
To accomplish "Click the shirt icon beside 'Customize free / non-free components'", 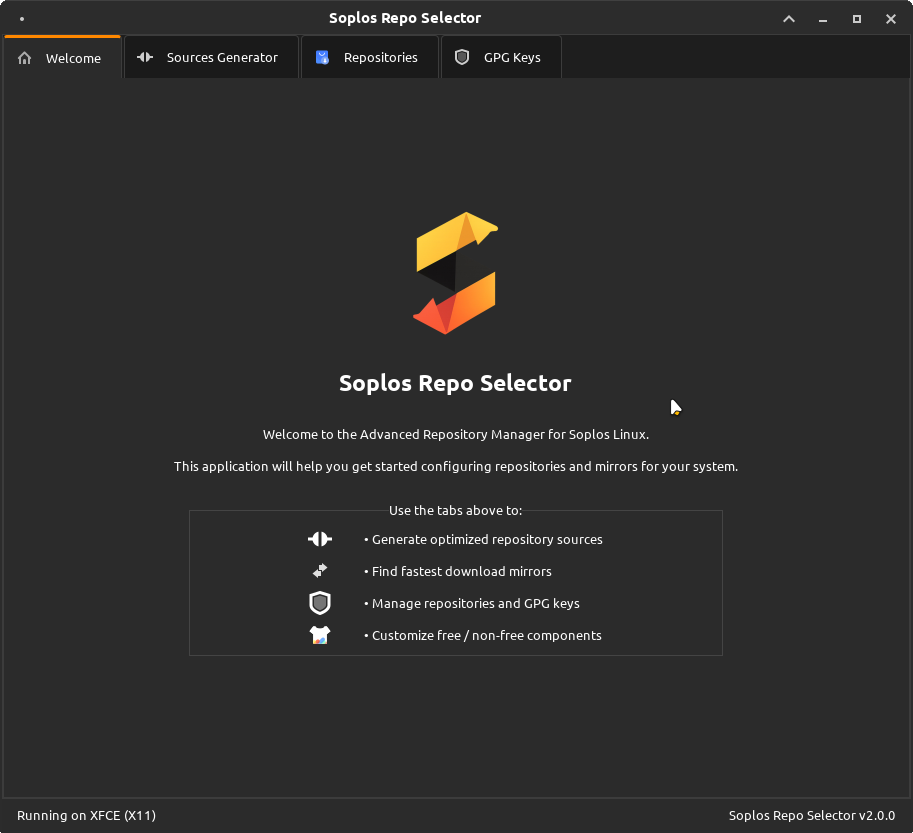I will [319, 635].
